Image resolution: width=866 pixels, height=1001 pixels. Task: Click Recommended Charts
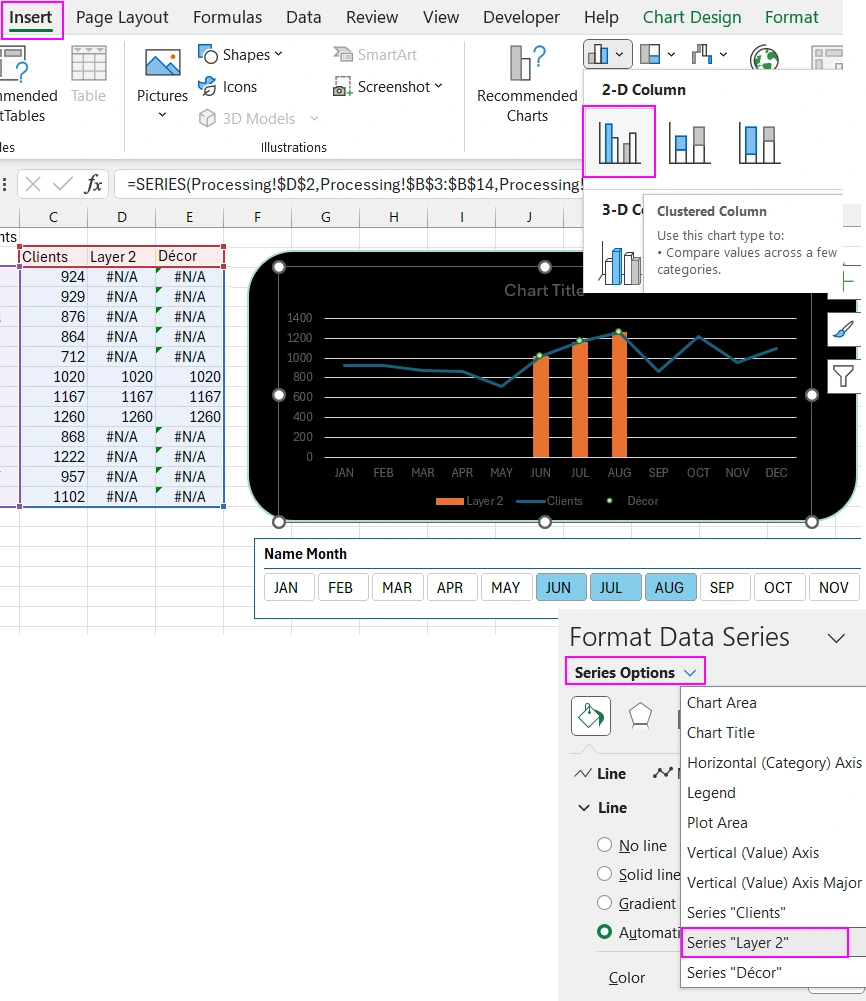tap(525, 90)
